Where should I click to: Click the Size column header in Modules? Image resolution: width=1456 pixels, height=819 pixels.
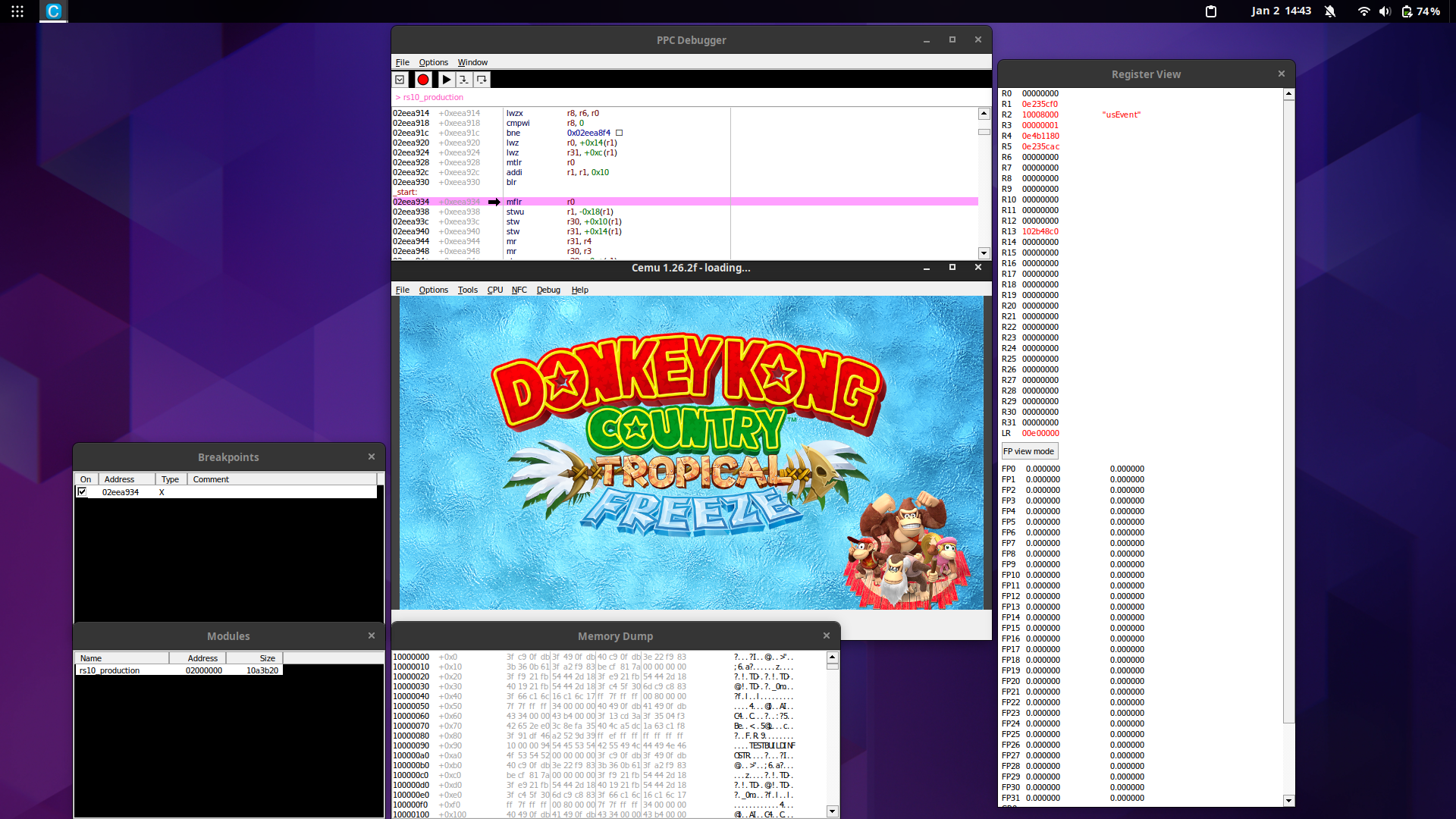(255, 658)
